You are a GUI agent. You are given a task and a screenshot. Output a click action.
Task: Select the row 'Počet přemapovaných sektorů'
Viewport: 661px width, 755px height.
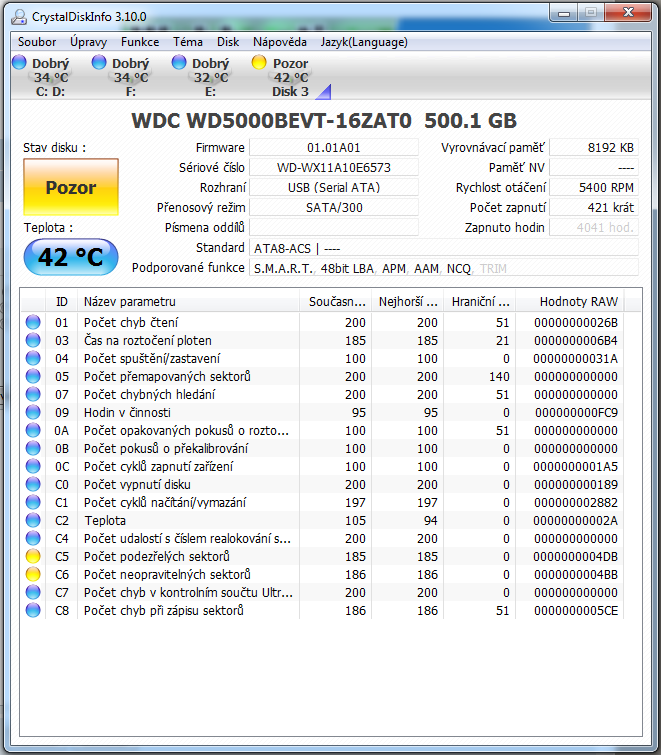point(322,376)
